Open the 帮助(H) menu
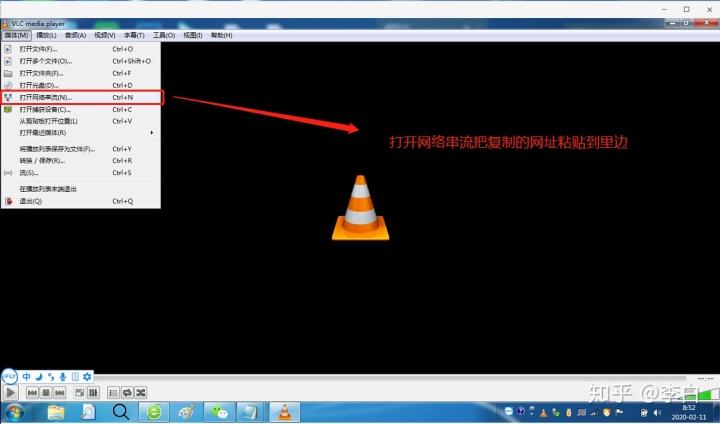The image size is (720, 424). 221,35
